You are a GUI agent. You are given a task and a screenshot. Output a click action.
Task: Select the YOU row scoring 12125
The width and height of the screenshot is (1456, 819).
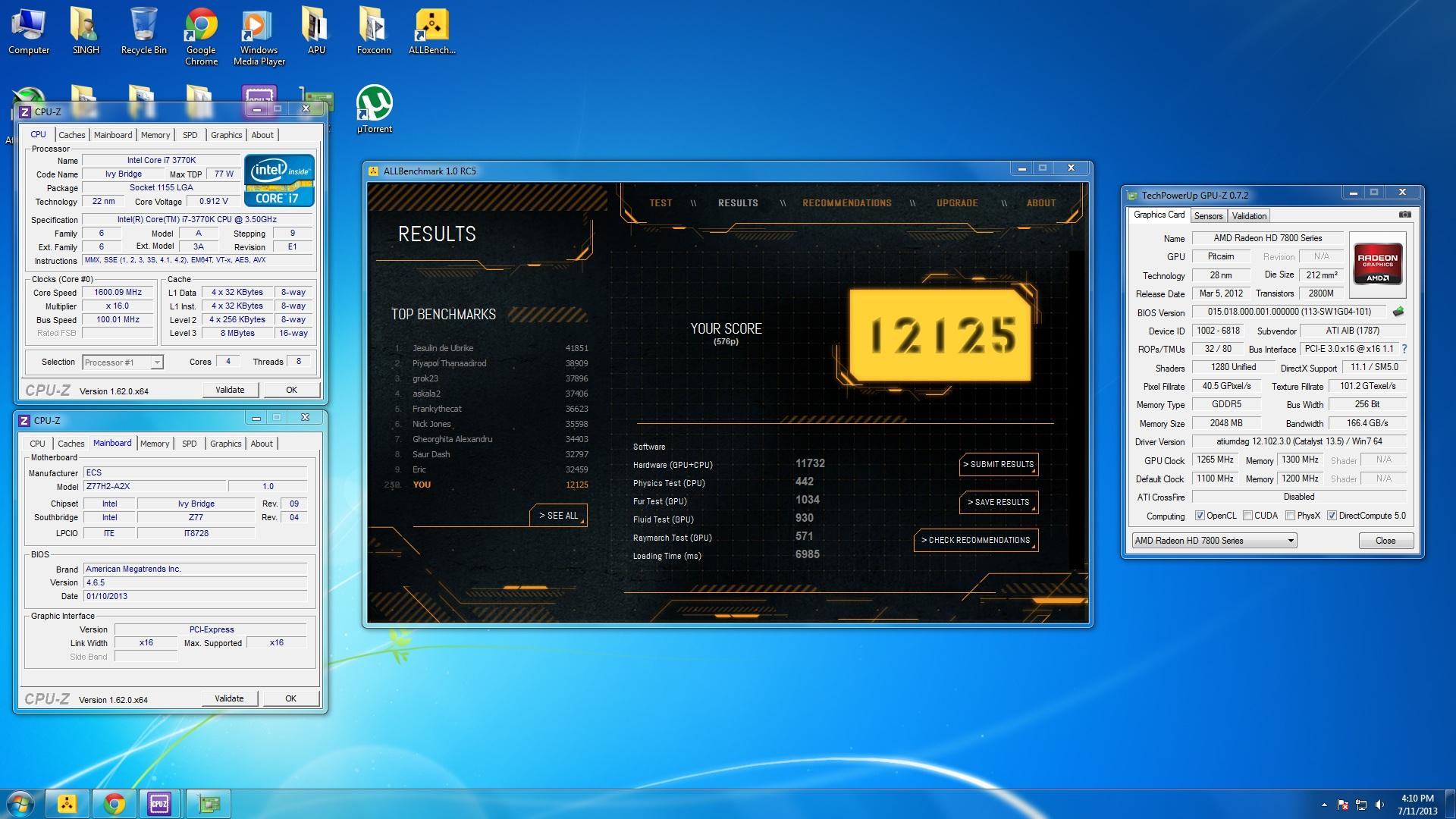tap(486, 485)
